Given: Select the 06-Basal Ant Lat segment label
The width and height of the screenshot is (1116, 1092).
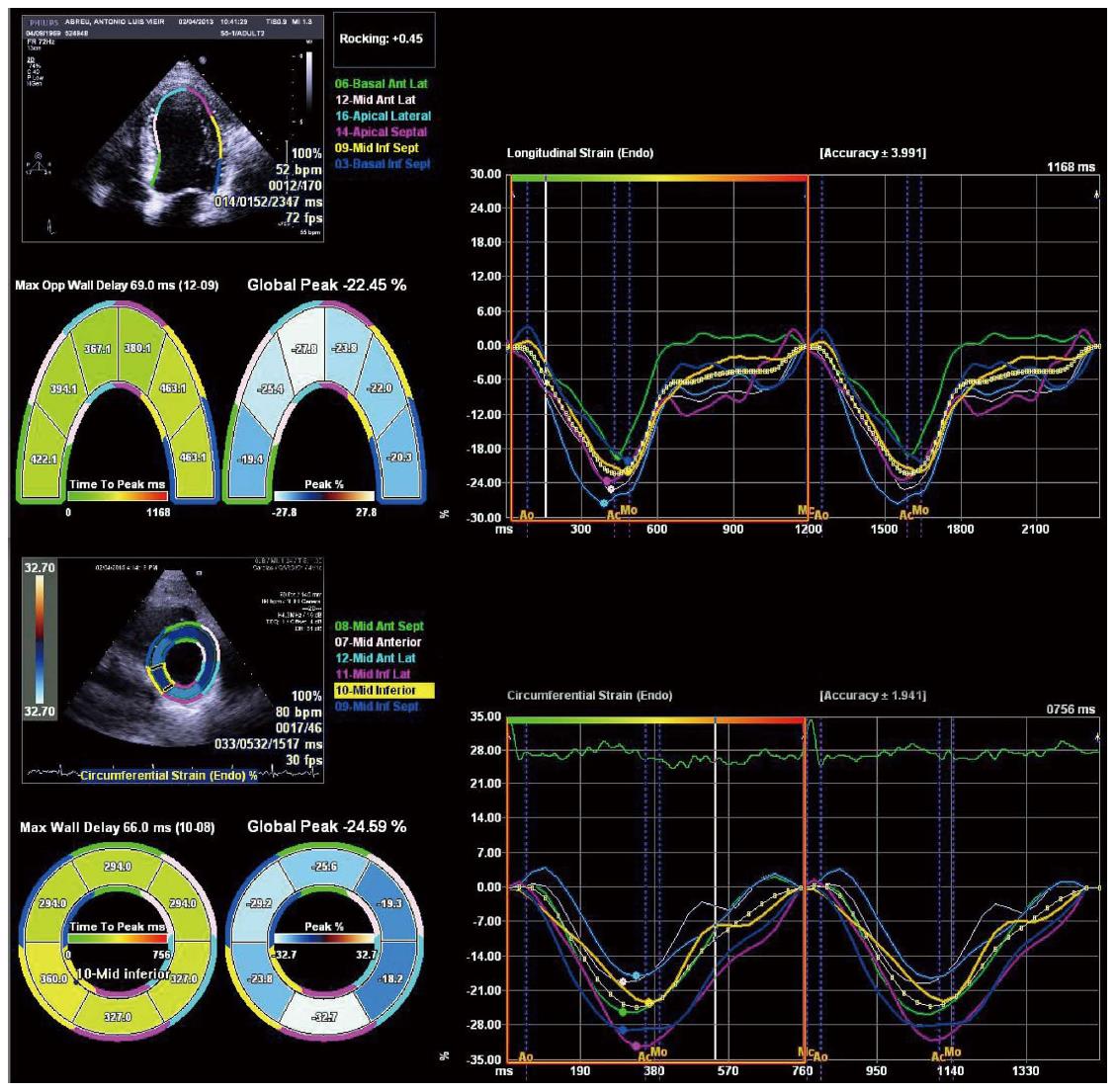Looking at the screenshot, I should pyautogui.click(x=381, y=84).
